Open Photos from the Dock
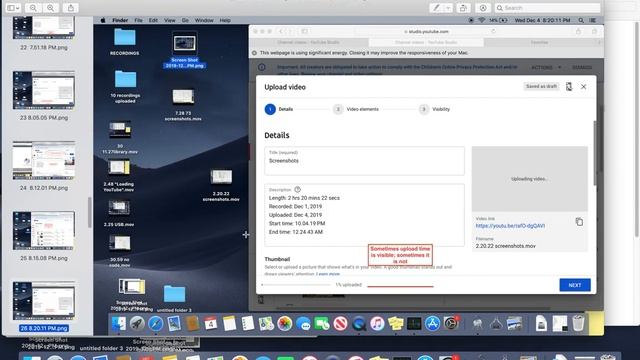 284,324
